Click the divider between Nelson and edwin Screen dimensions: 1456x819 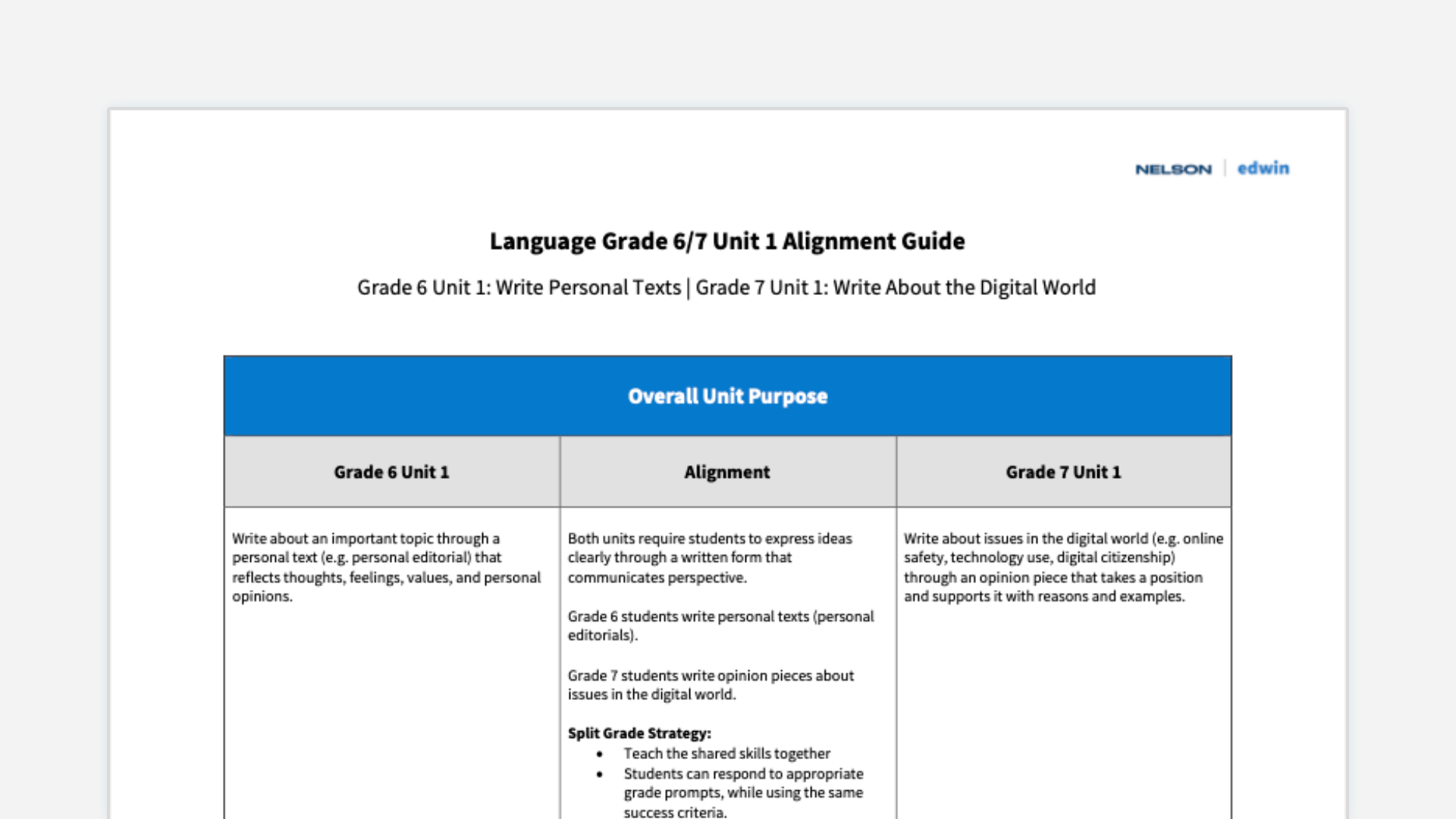coord(1225,168)
